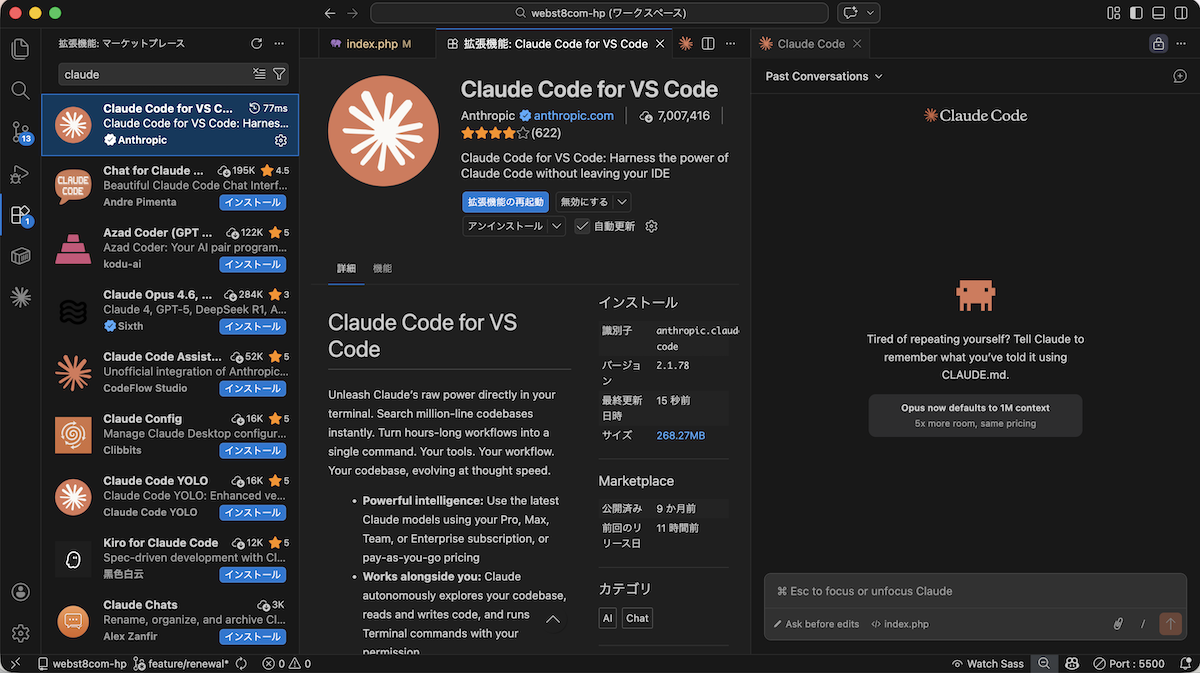Image resolution: width=1200 pixels, height=673 pixels.
Task: Toggle the auto-update checkbox
Action: pos(582,227)
